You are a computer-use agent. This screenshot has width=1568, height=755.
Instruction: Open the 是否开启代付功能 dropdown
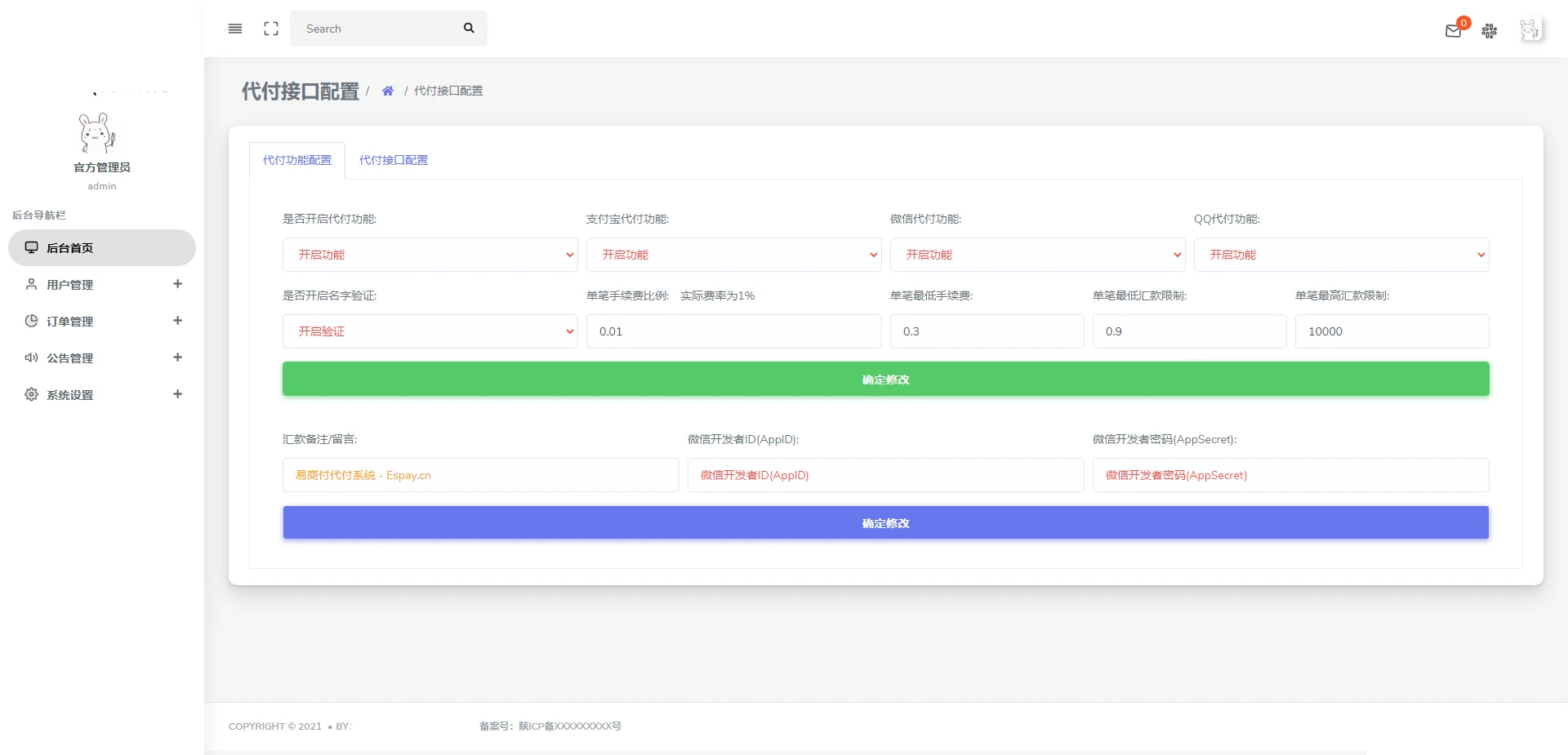(x=430, y=255)
